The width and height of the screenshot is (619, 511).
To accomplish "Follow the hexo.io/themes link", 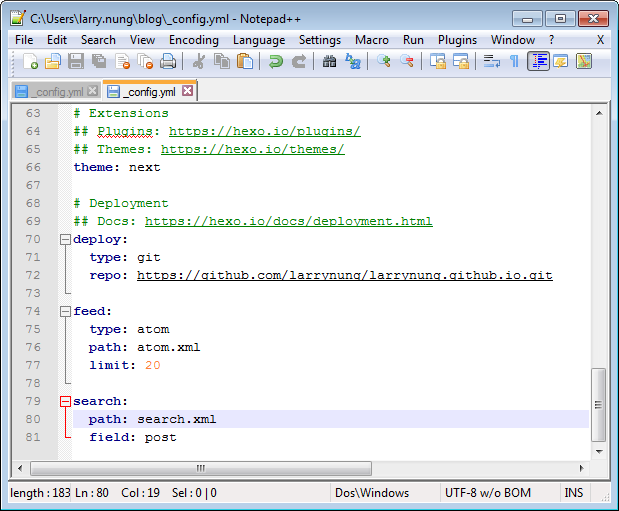I will [253, 149].
